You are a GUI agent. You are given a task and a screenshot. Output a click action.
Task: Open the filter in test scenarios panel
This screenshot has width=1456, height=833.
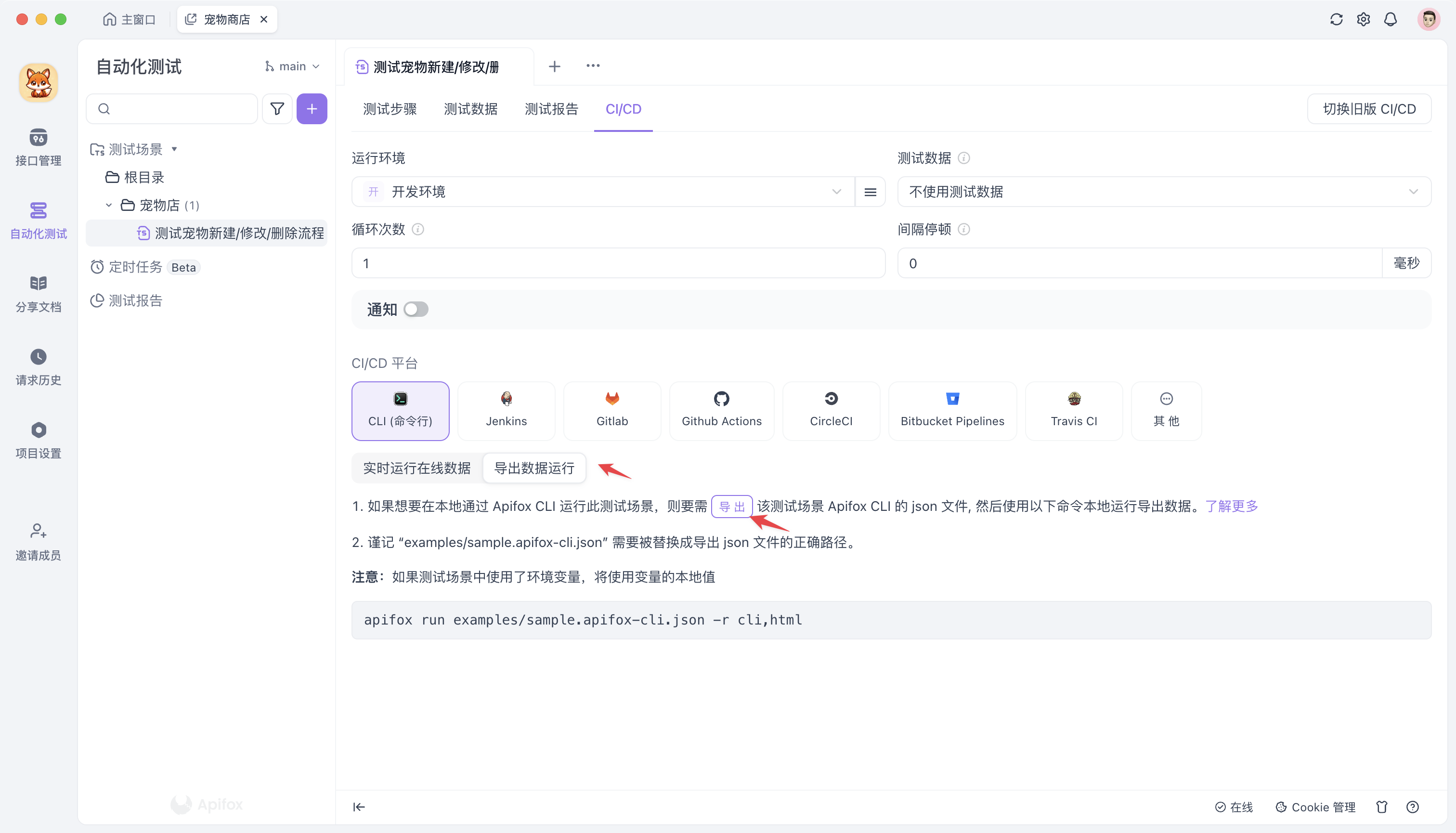tap(277, 108)
